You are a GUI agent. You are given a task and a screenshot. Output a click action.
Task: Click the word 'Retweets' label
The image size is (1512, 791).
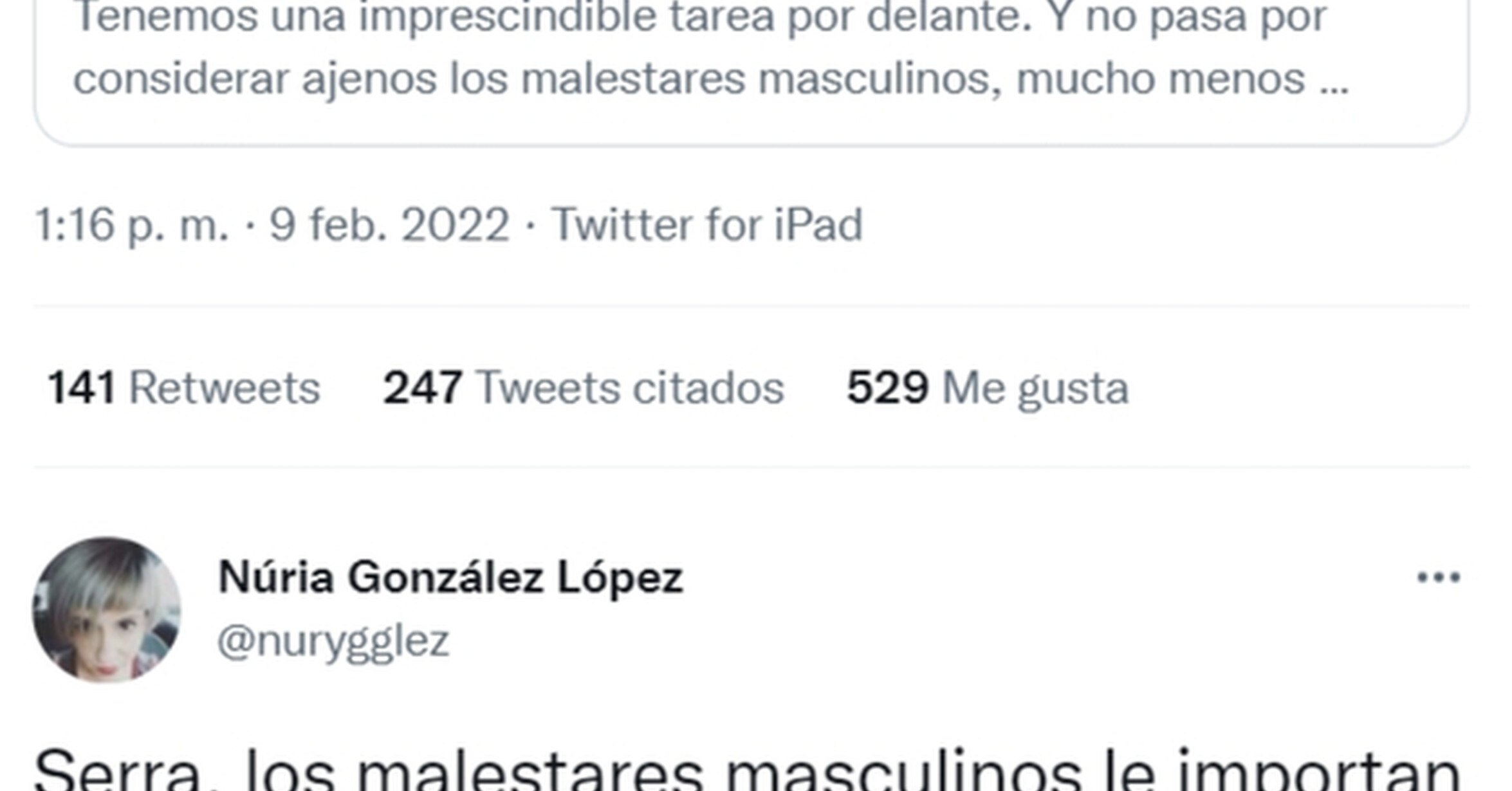point(225,388)
